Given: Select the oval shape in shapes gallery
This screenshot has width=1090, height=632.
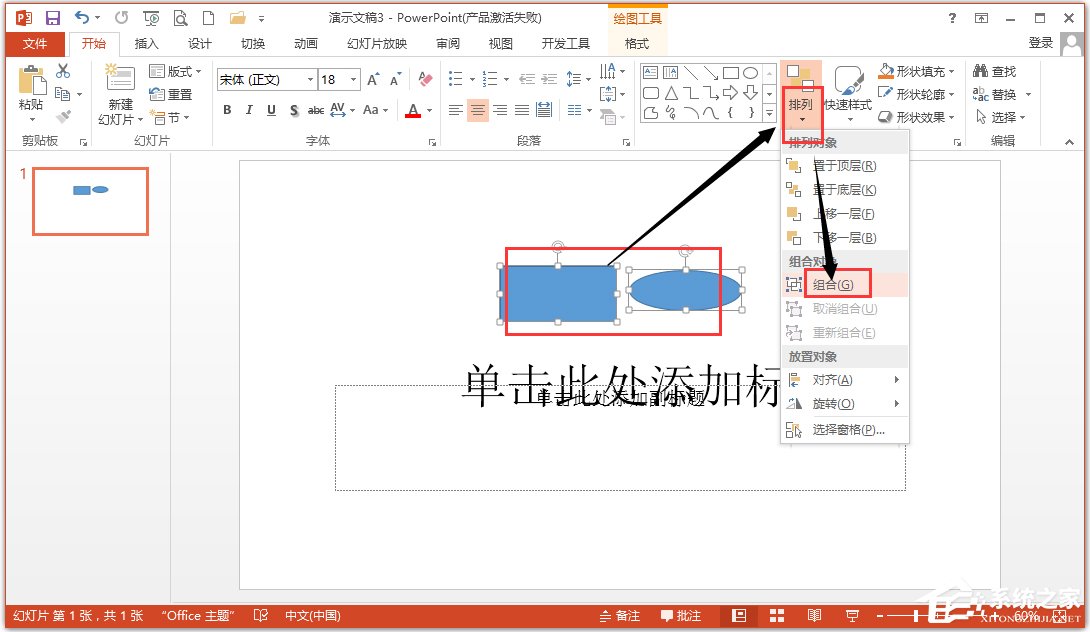Looking at the screenshot, I should click(750, 73).
